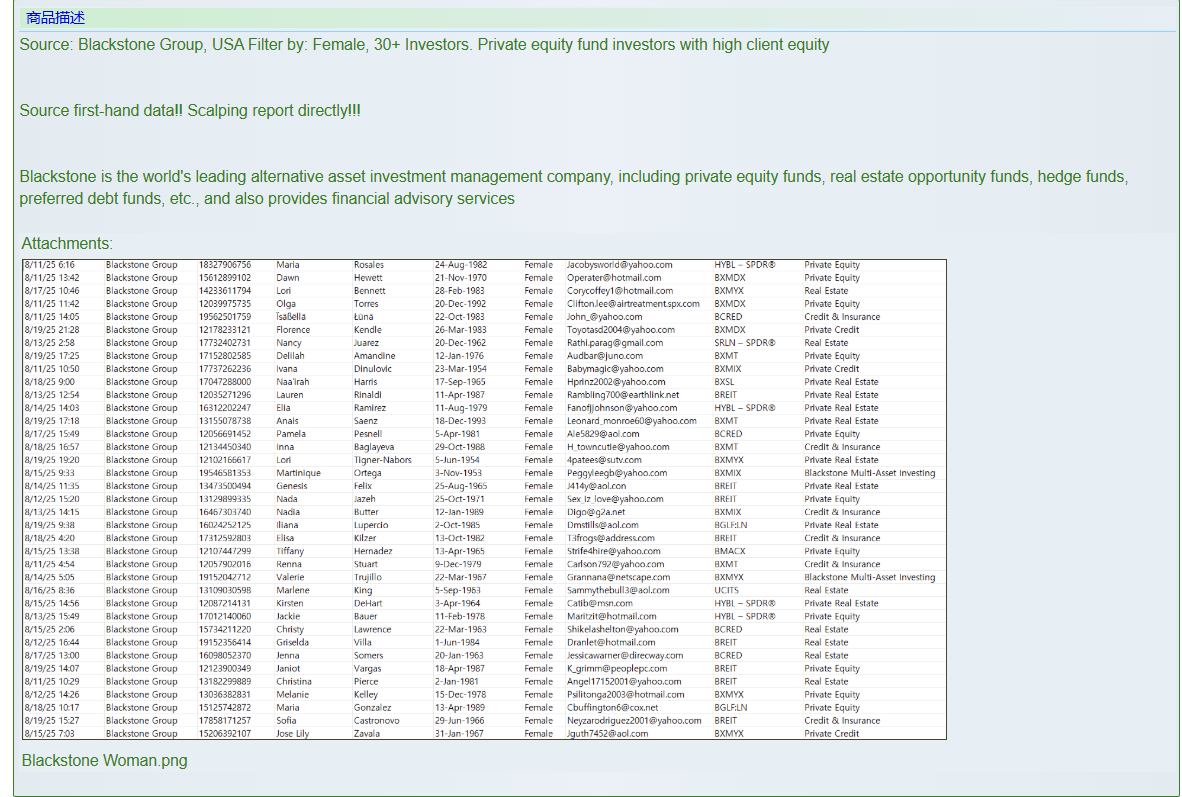Select the 8/17/25 13:00 timestamp cell
Screen dimensions: 1182x797
pos(52,656)
